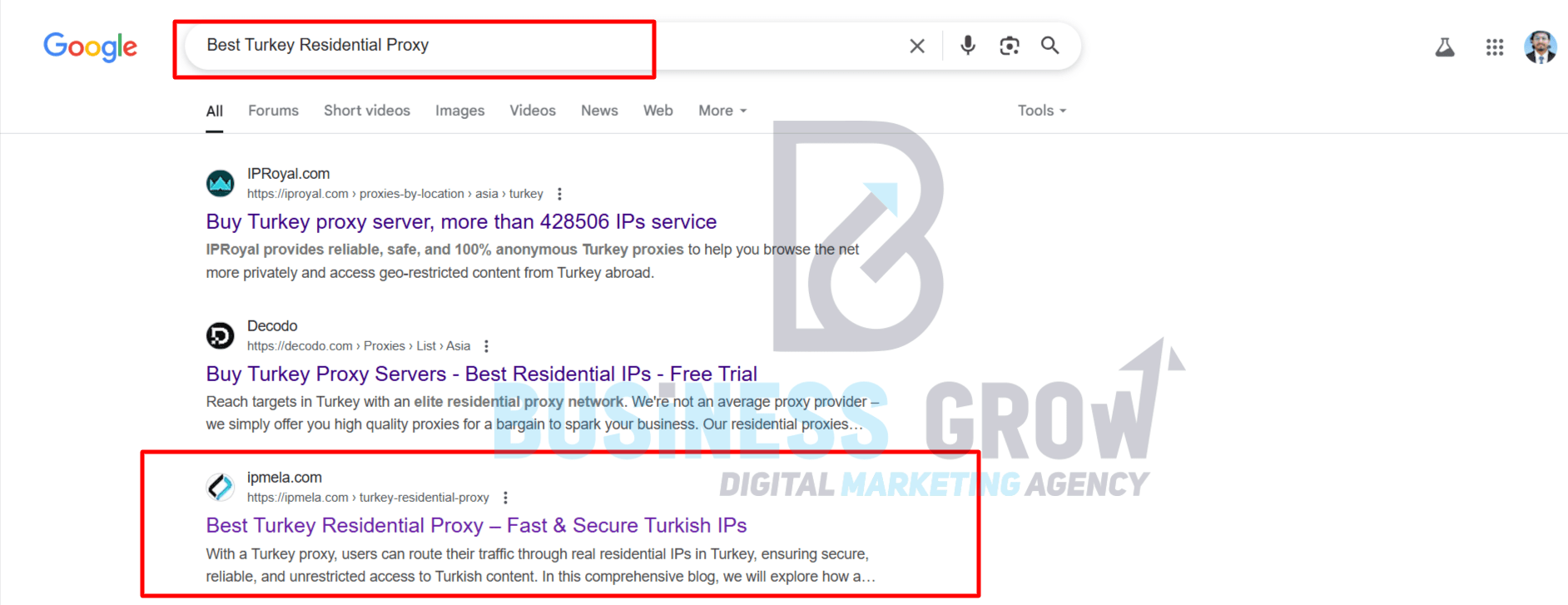Click the IPRoyal snippet starting 'IPRoyal provides reliable'
This screenshot has height=605, width=1568.
533,261
